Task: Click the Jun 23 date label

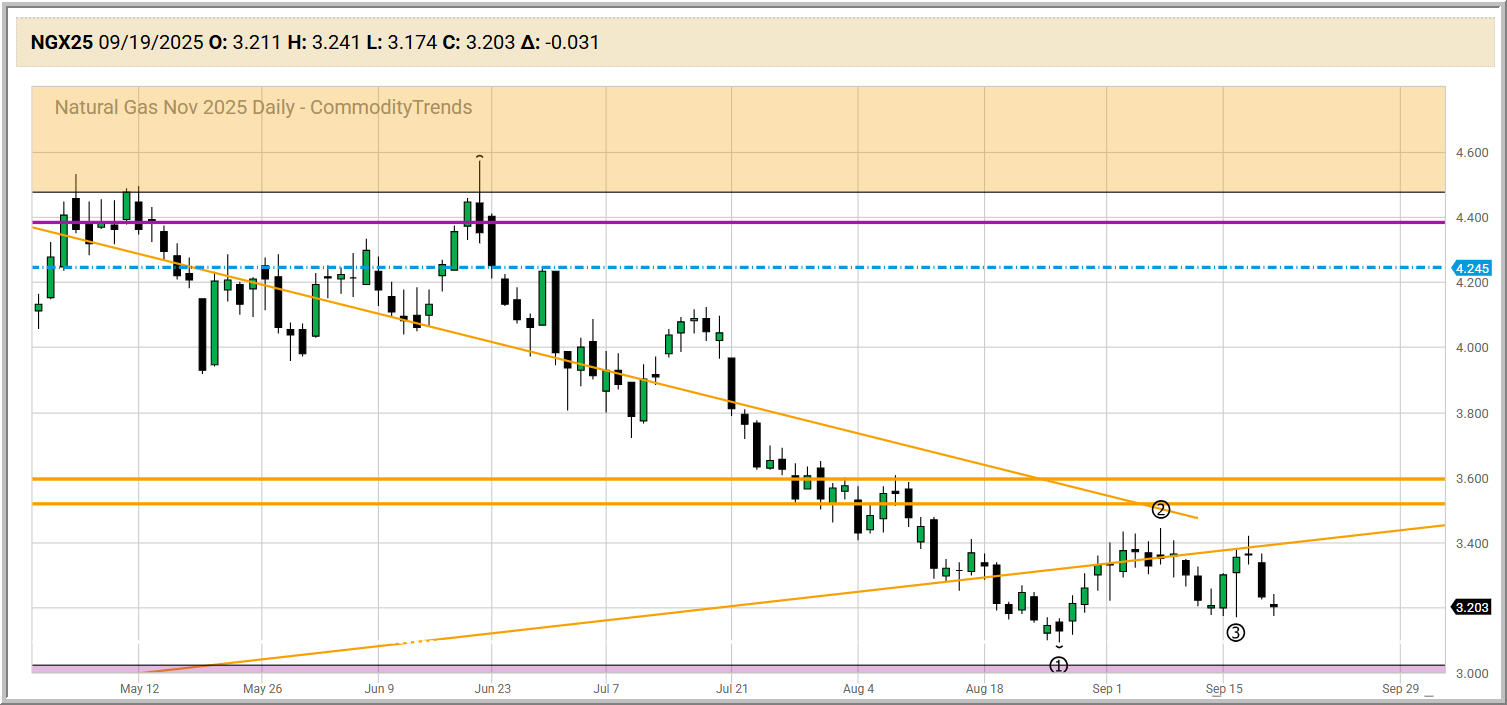Action: [491, 689]
